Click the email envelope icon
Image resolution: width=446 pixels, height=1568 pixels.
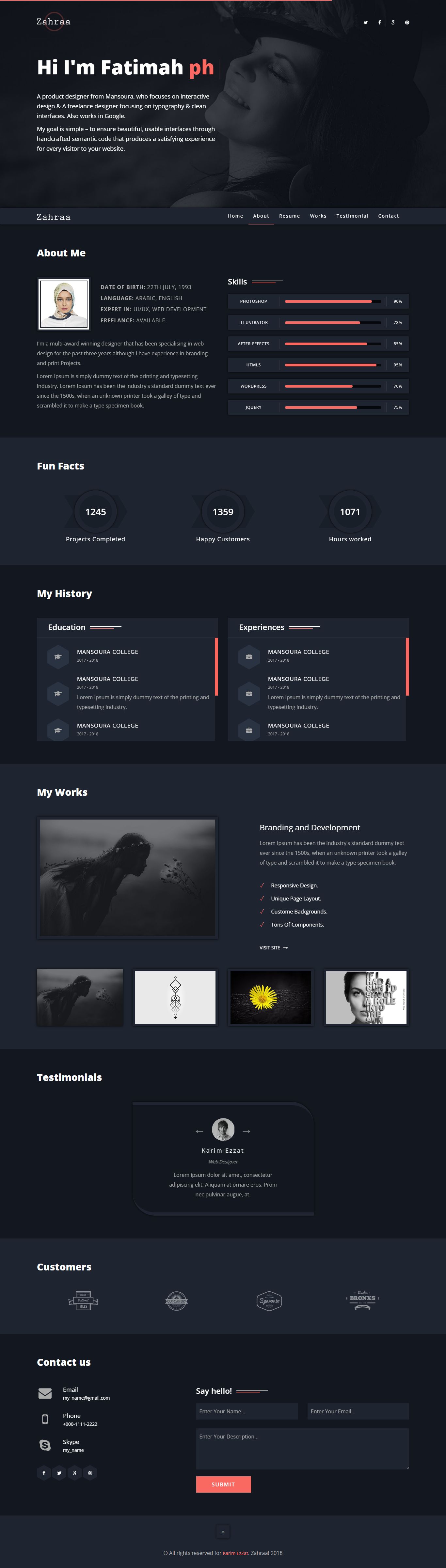coord(45,1393)
